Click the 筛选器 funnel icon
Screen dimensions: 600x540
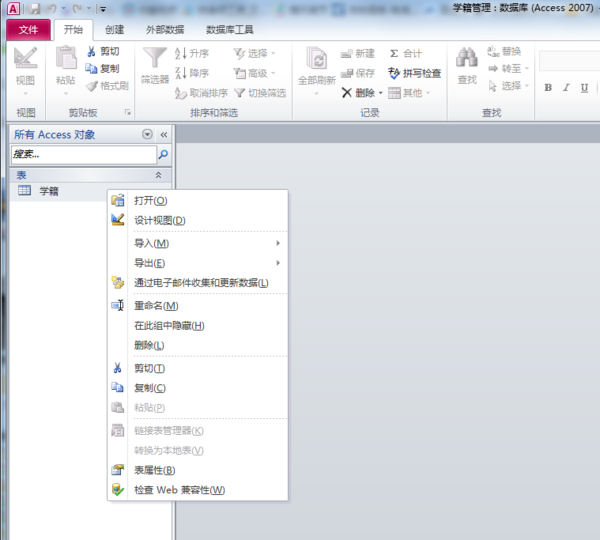tap(155, 59)
